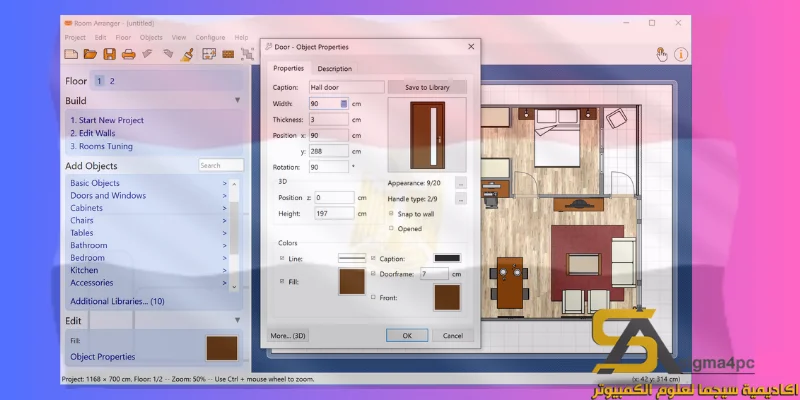Open the Project menu
This screenshot has height=400, width=800.
(x=75, y=37)
